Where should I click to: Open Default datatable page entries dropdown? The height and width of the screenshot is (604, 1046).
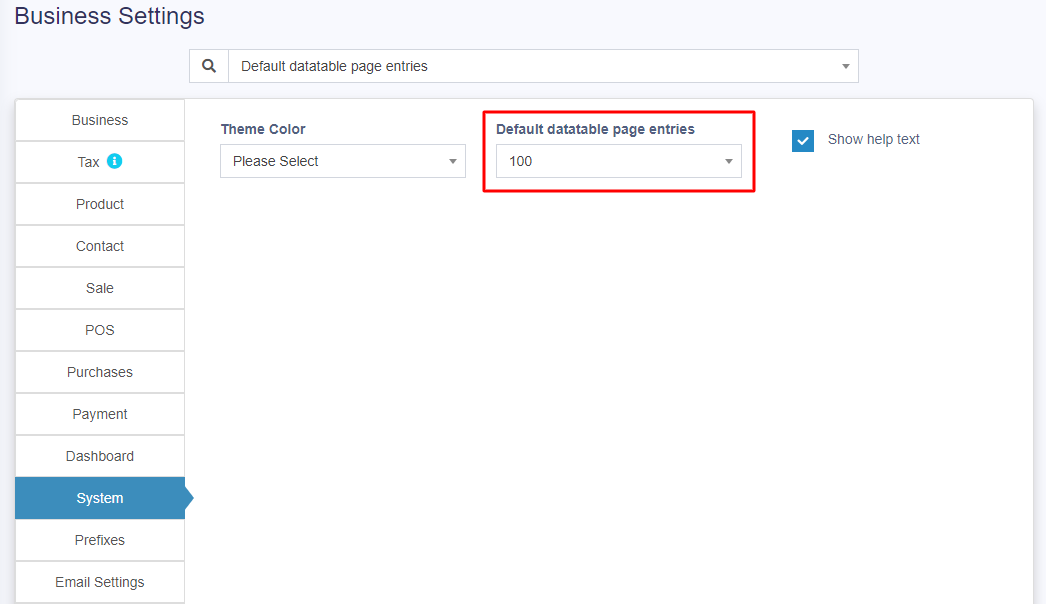[618, 161]
